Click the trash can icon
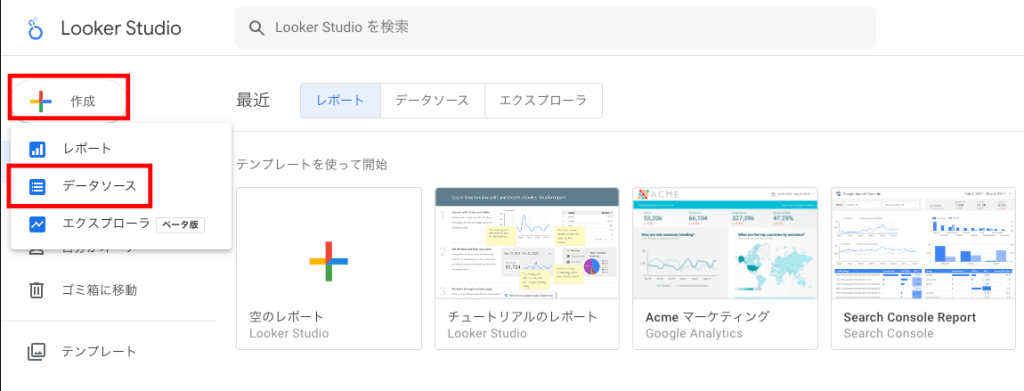The image size is (1024, 391). (36, 290)
